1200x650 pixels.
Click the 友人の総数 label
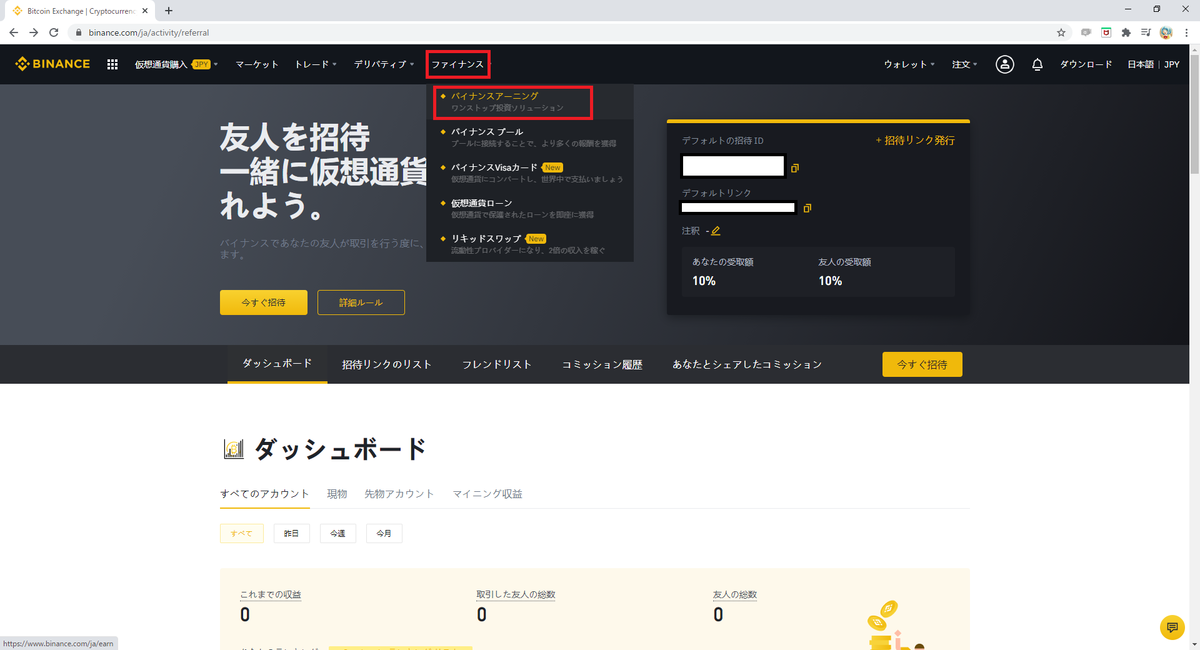tap(735, 594)
